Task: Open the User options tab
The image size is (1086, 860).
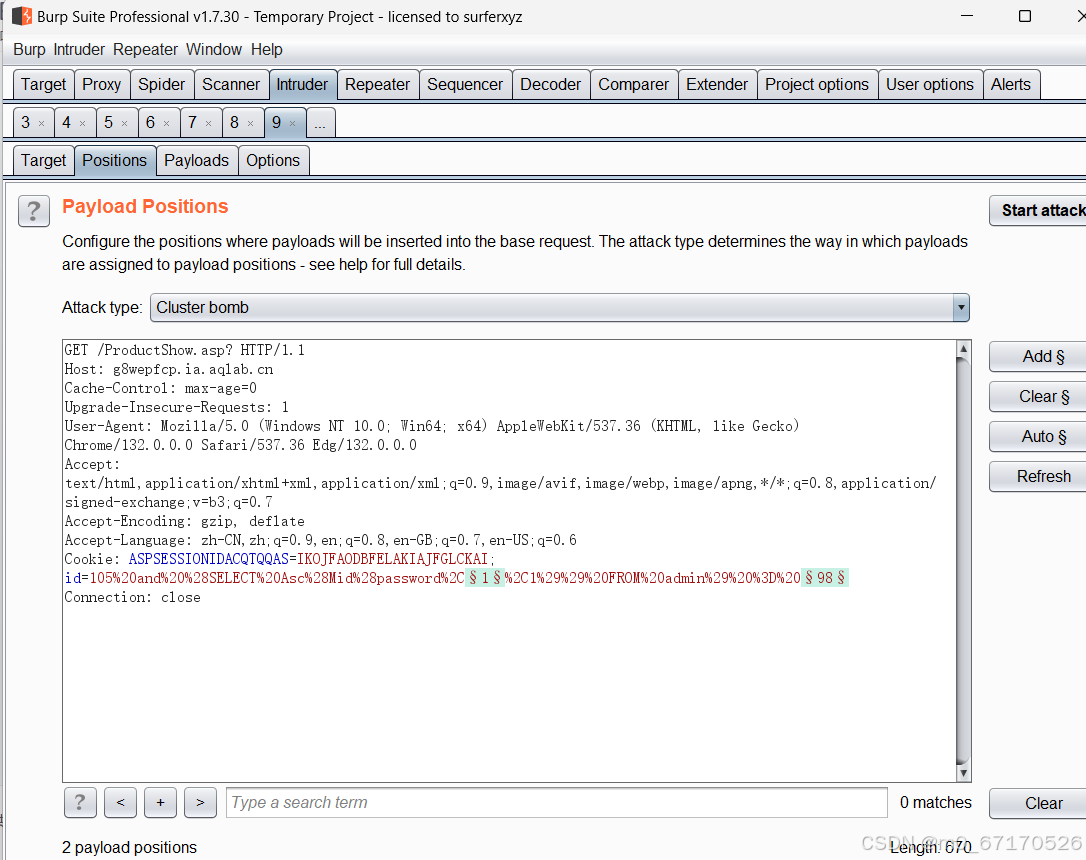Action: coord(930,84)
